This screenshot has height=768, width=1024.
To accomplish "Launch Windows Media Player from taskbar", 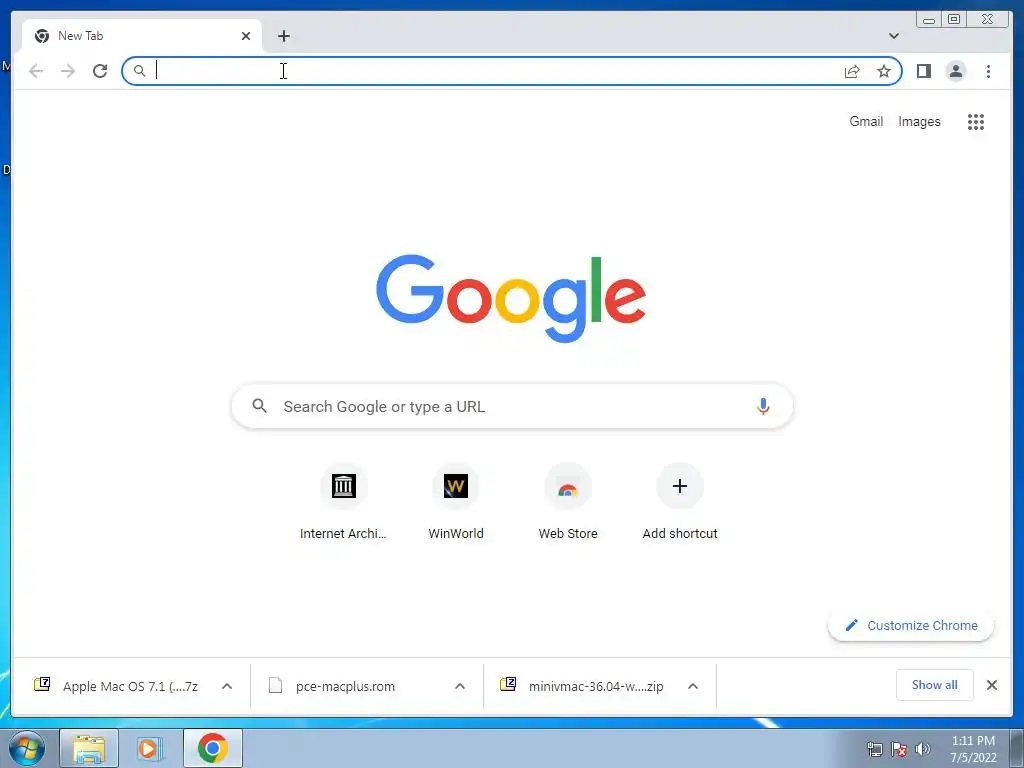I will [x=150, y=748].
